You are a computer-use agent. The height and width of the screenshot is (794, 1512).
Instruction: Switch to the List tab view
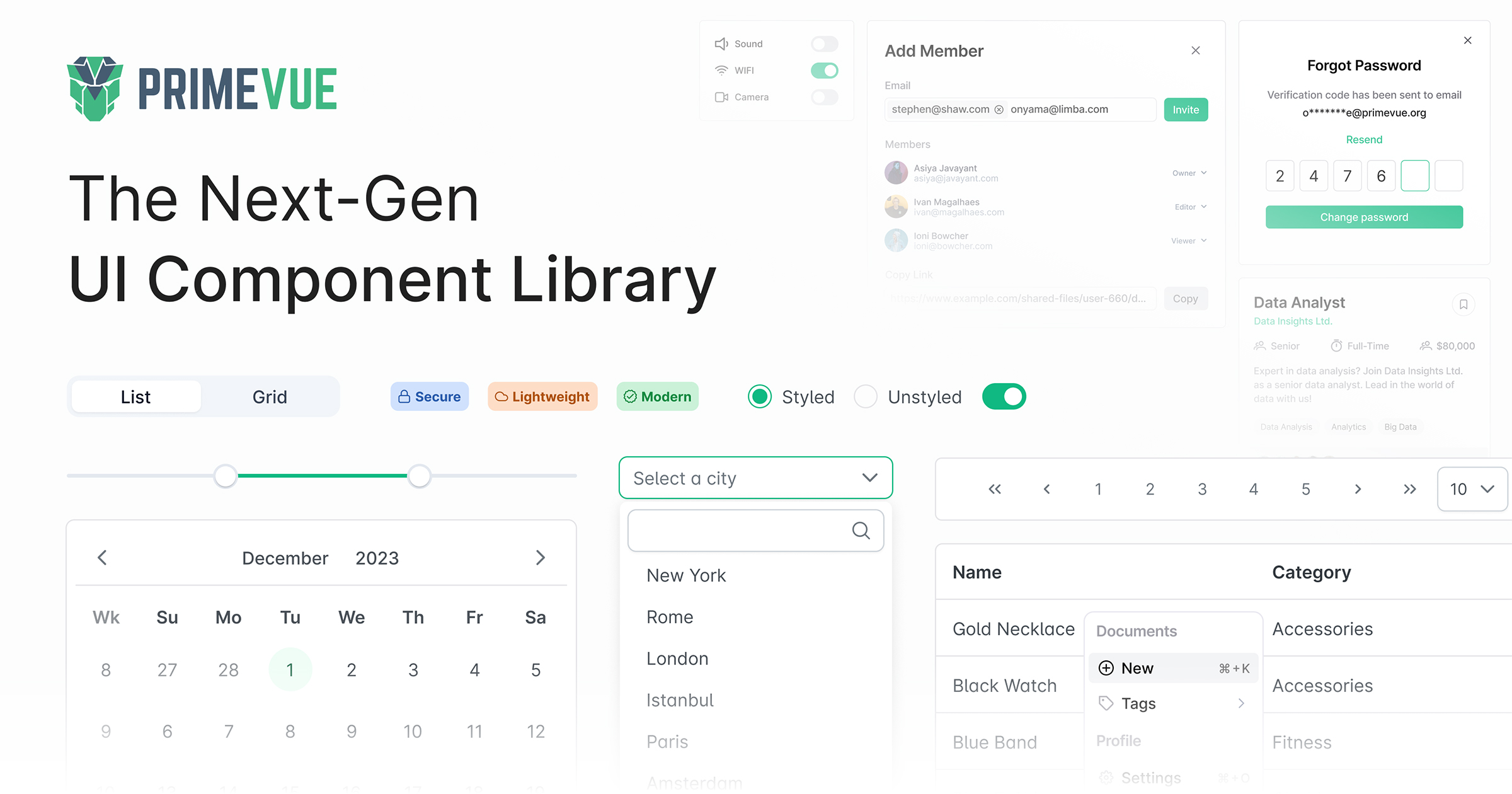point(135,396)
